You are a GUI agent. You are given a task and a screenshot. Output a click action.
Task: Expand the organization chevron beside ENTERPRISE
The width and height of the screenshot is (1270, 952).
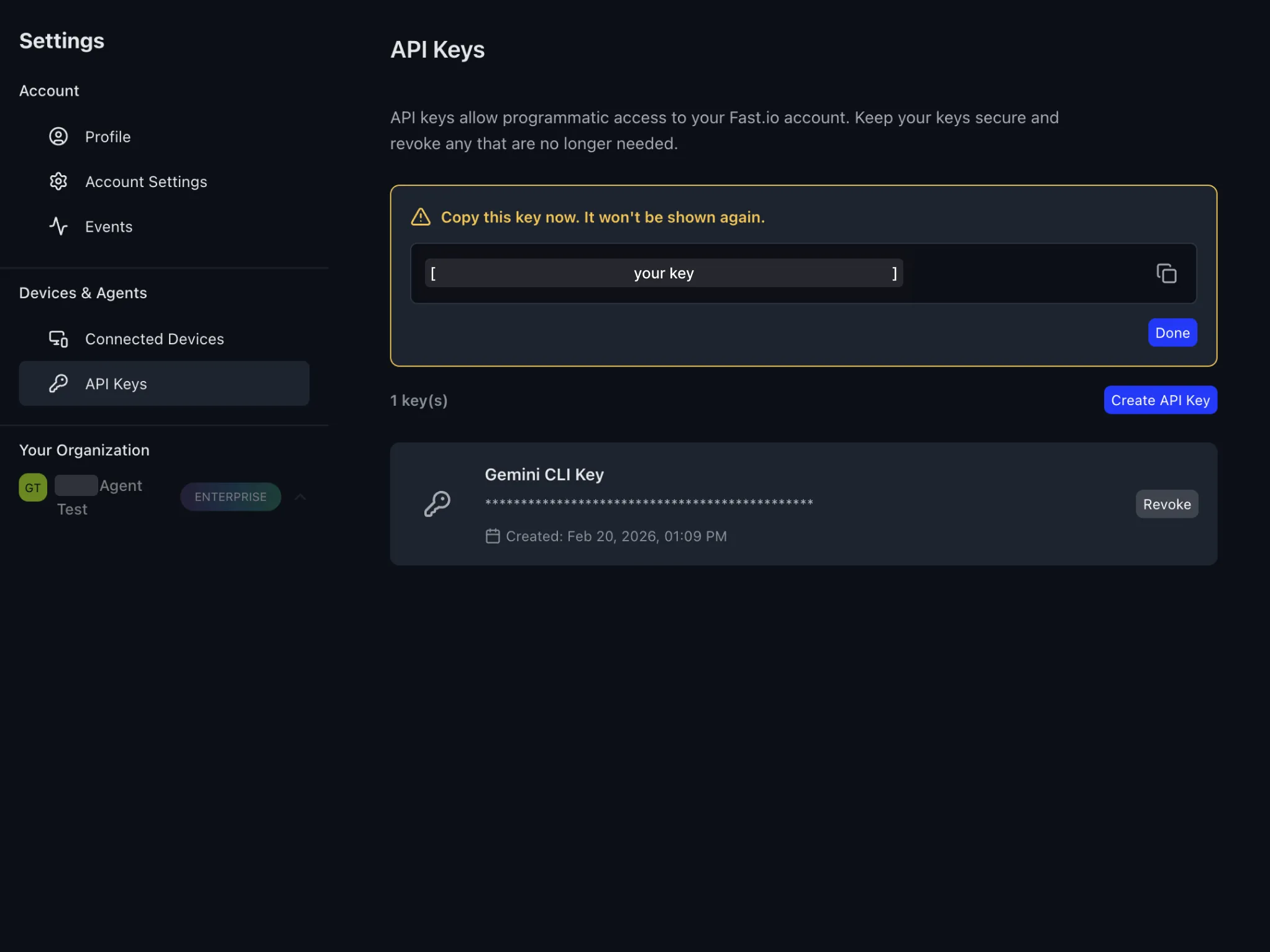pos(300,497)
